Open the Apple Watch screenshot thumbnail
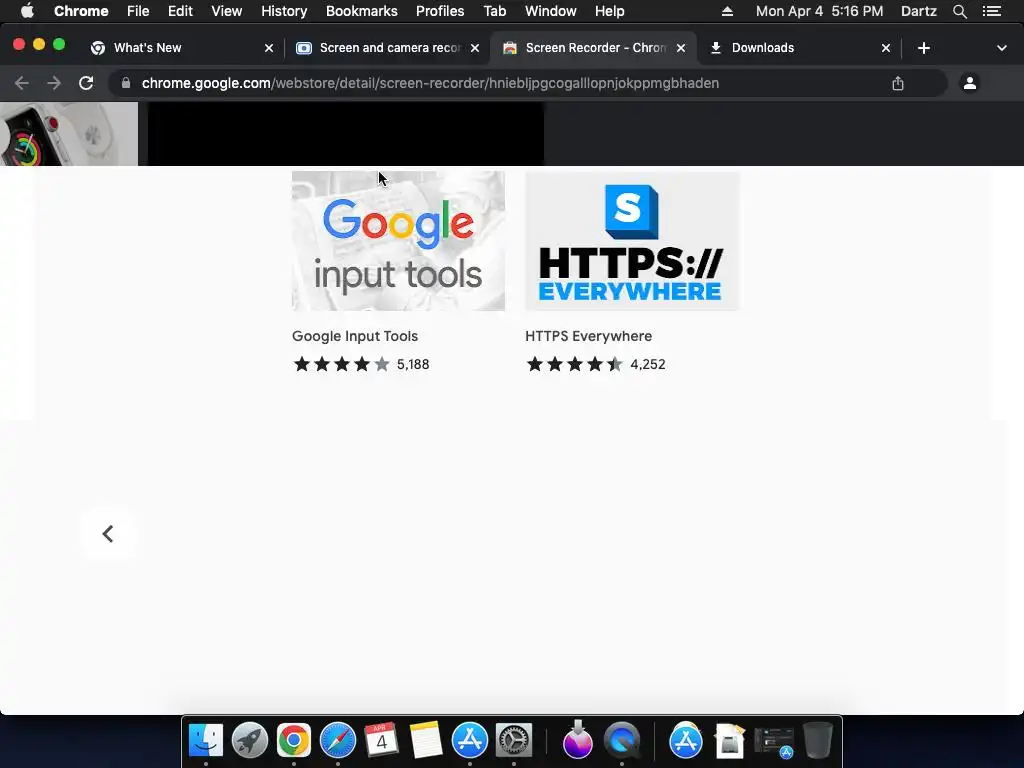The image size is (1024, 768). (69, 134)
